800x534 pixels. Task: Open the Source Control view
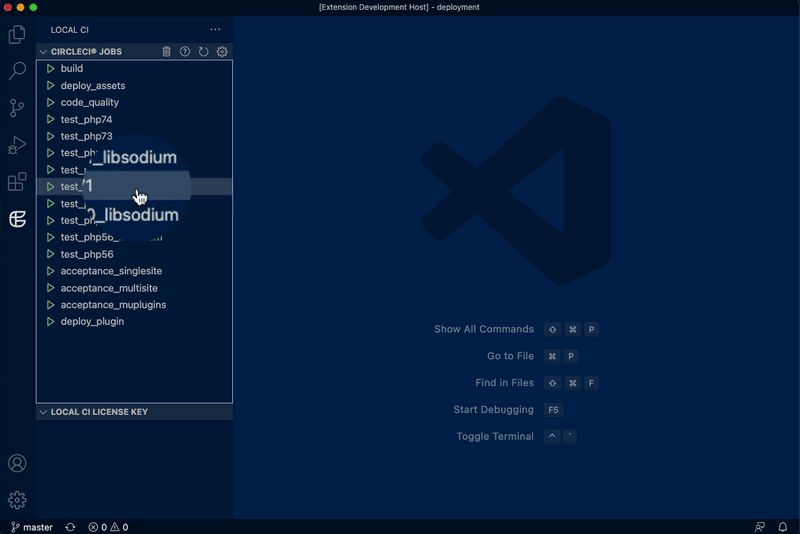(17, 108)
